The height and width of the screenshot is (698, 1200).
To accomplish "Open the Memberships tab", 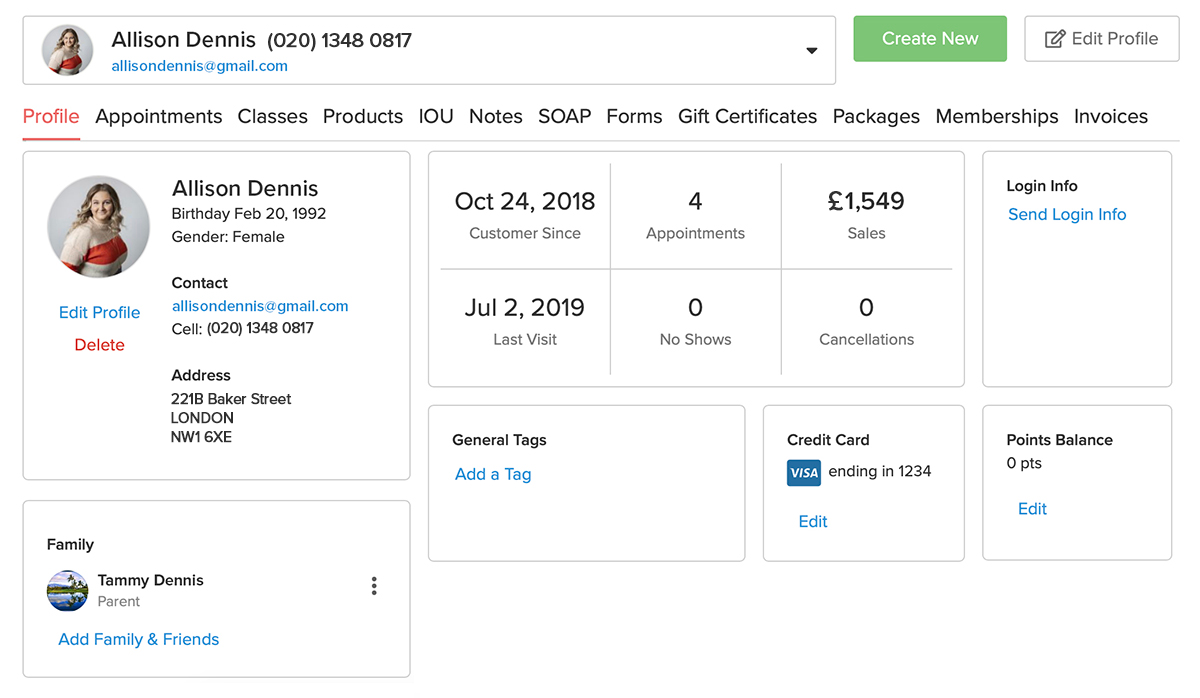I will pyautogui.click(x=996, y=116).
